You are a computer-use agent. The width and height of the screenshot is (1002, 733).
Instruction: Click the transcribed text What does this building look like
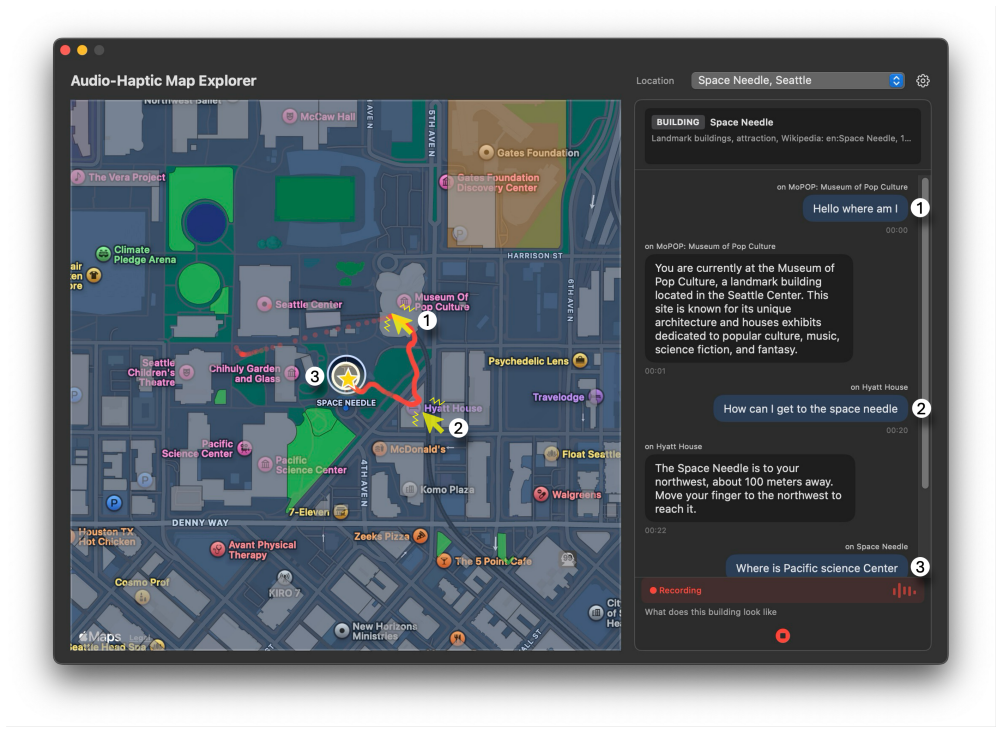coord(710,612)
